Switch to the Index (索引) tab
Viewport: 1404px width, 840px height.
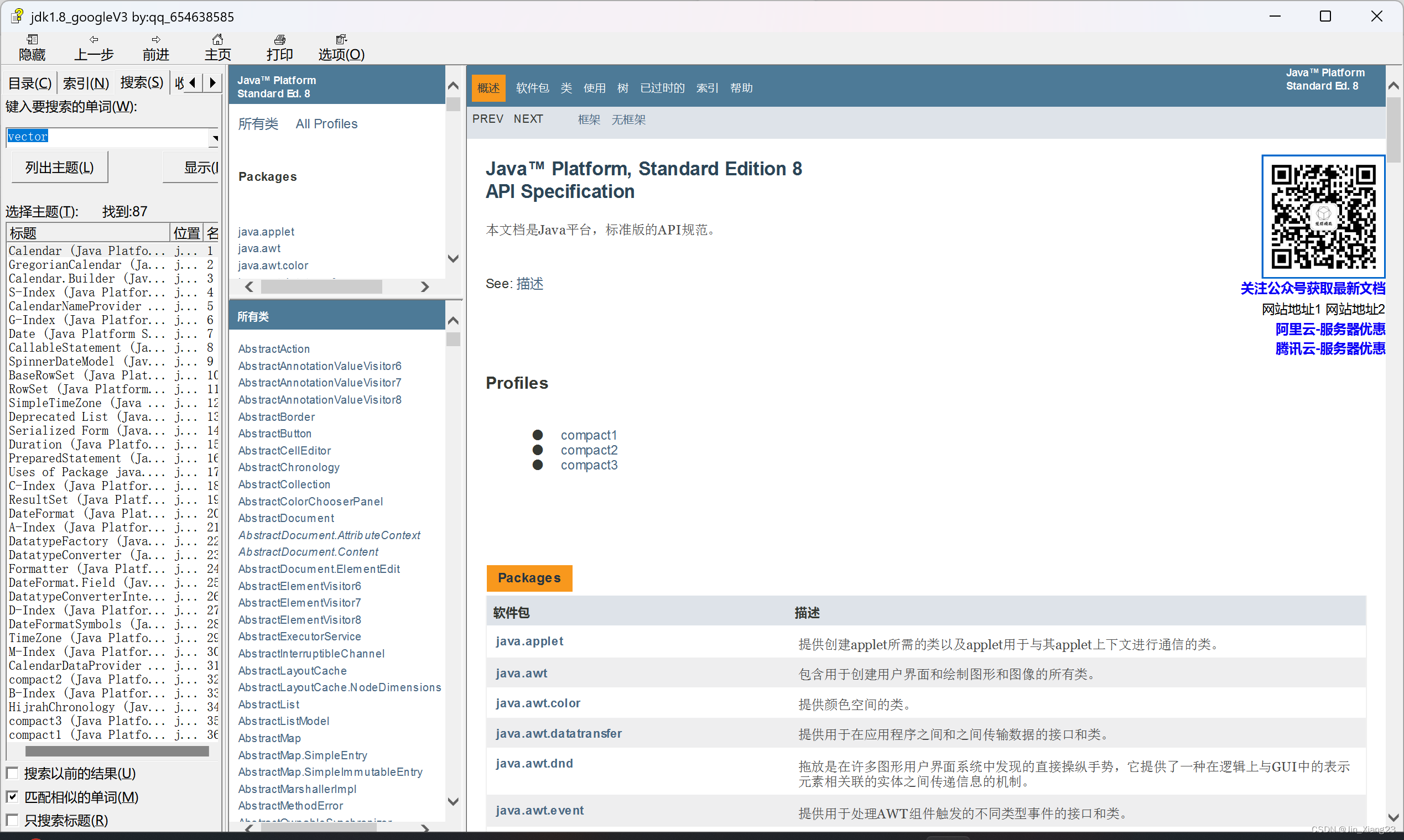point(86,83)
